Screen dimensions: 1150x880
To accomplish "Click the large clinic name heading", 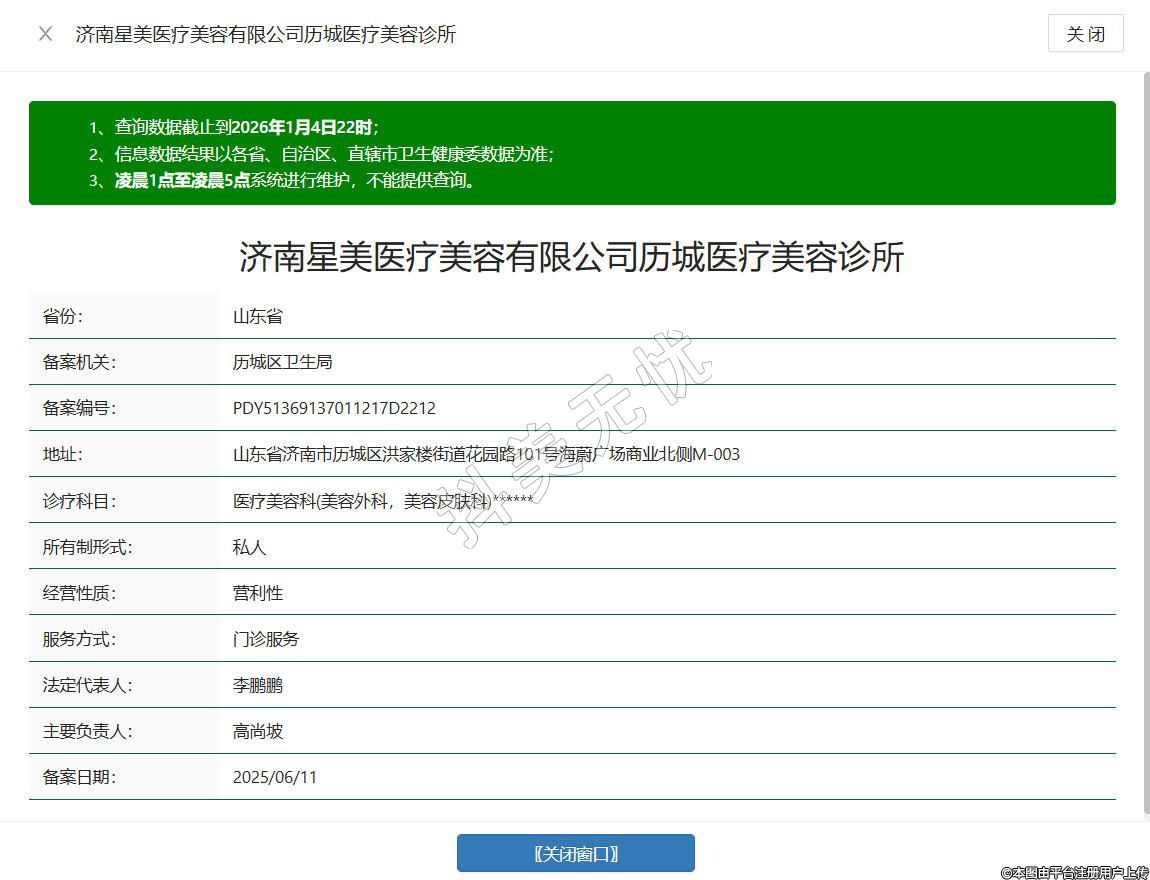I will [571, 257].
